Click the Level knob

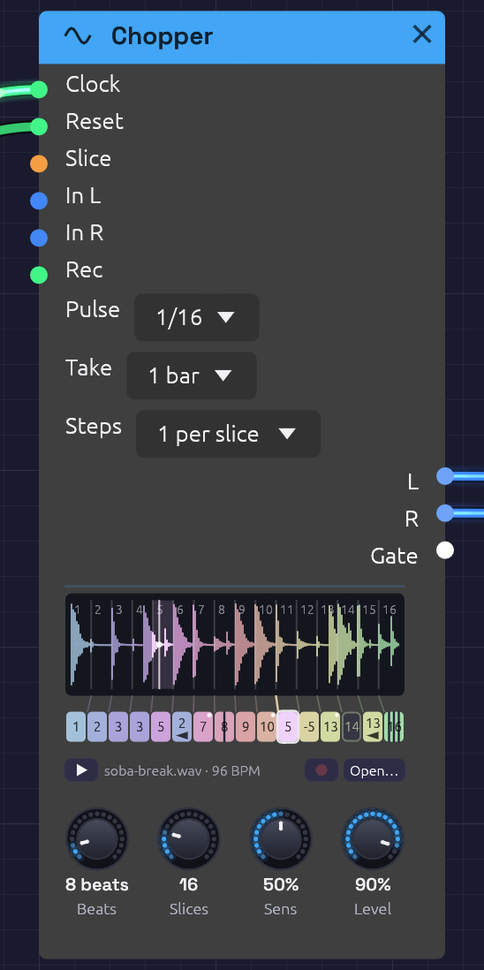[373, 839]
